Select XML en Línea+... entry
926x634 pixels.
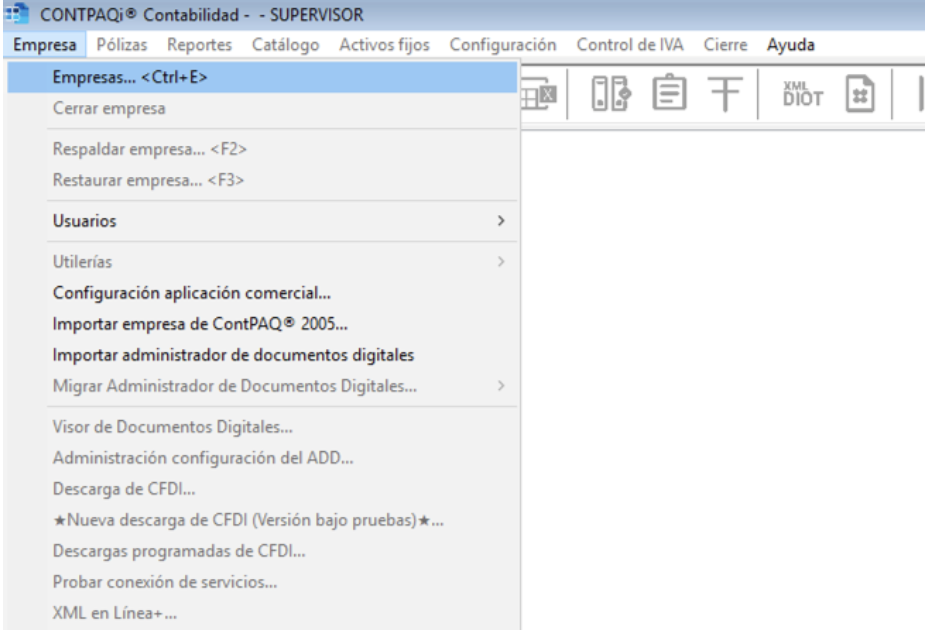coord(262,613)
